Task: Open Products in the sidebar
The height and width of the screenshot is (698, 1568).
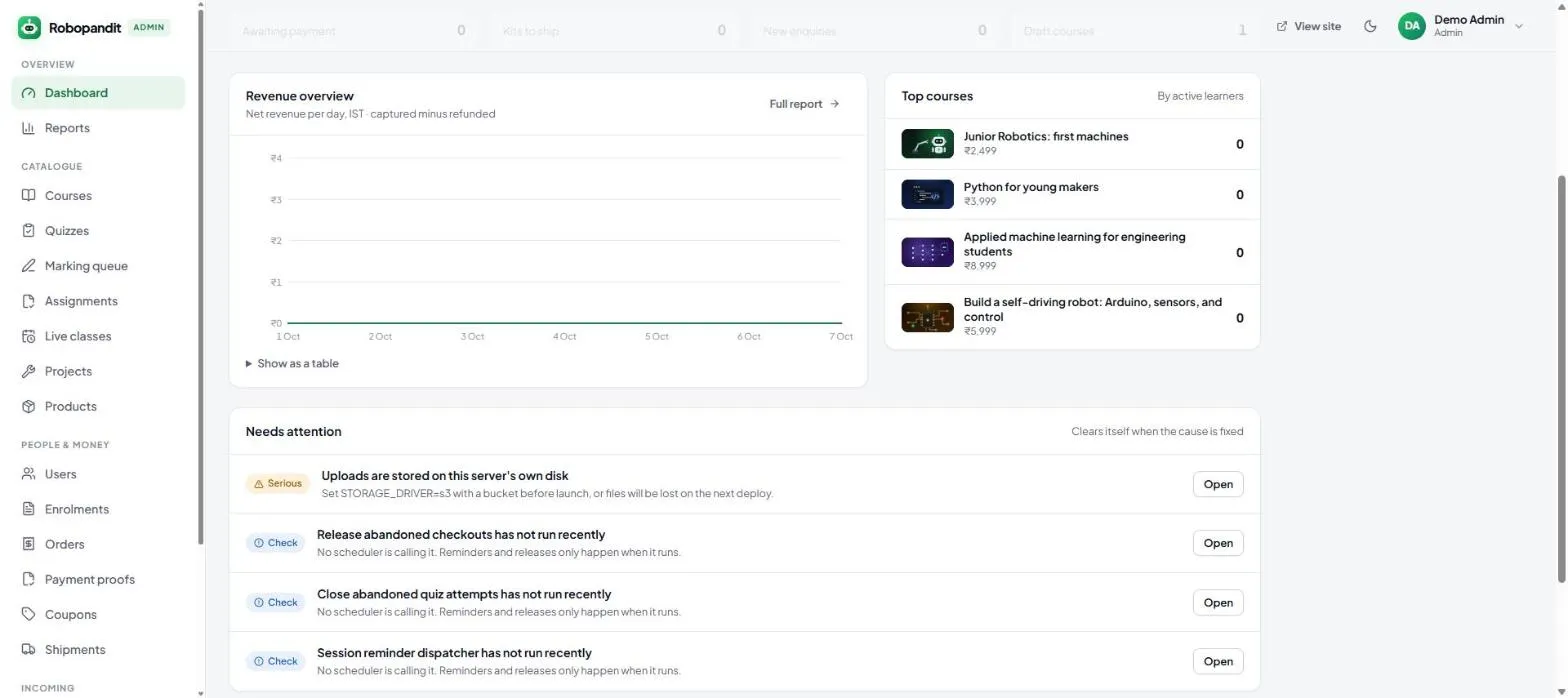Action: pos(98,407)
